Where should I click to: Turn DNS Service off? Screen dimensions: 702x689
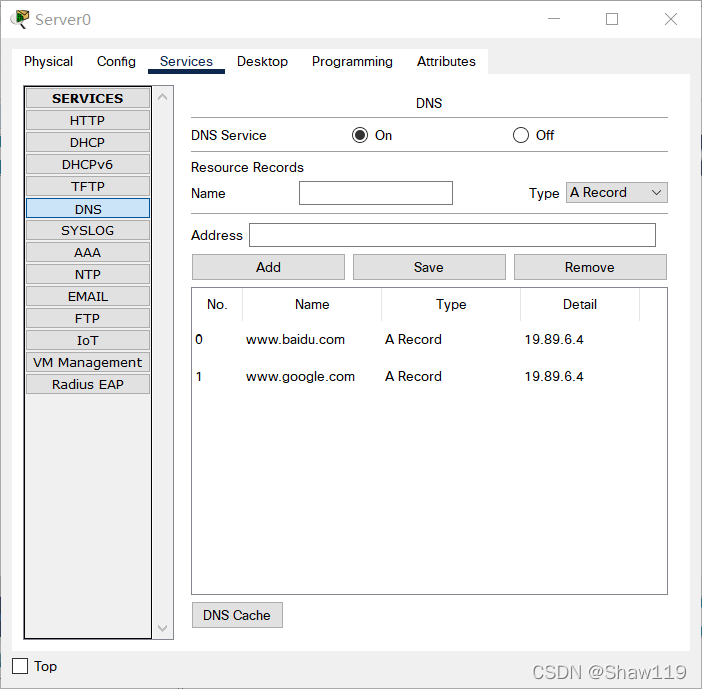[x=520, y=135]
